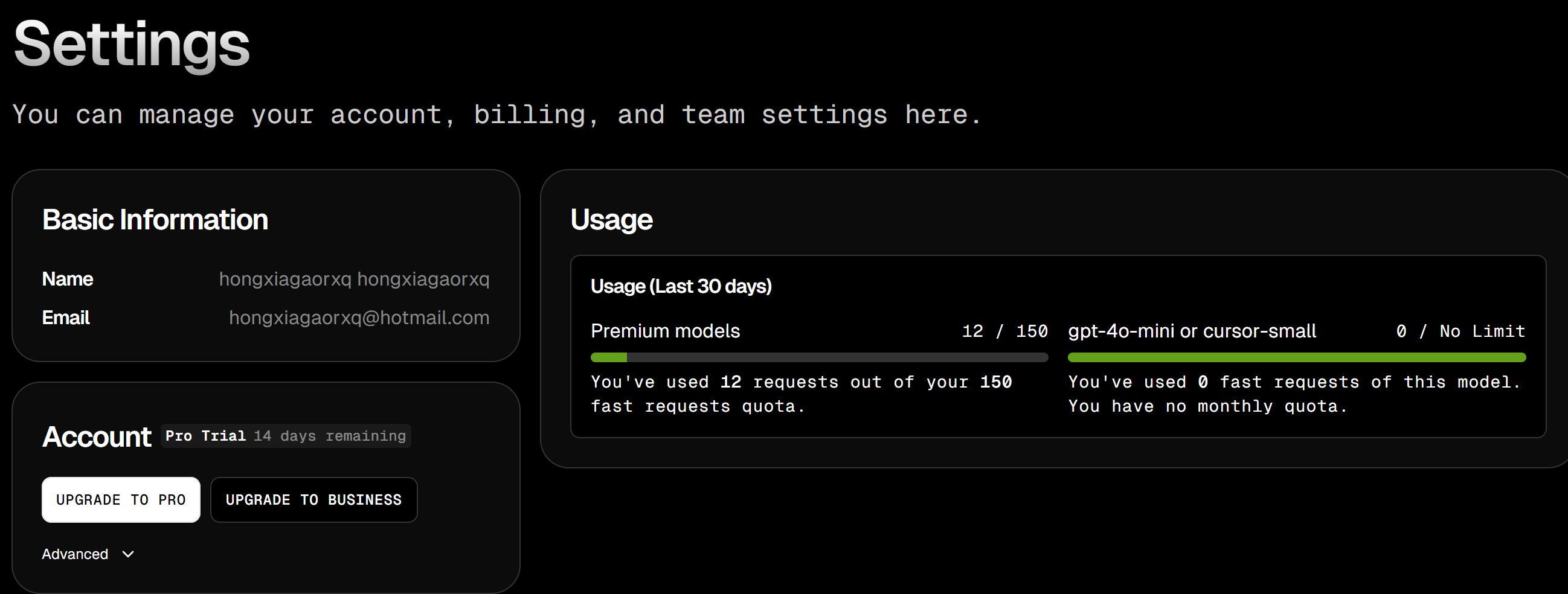1568x594 pixels.
Task: Click the Account section heading
Action: click(96, 436)
